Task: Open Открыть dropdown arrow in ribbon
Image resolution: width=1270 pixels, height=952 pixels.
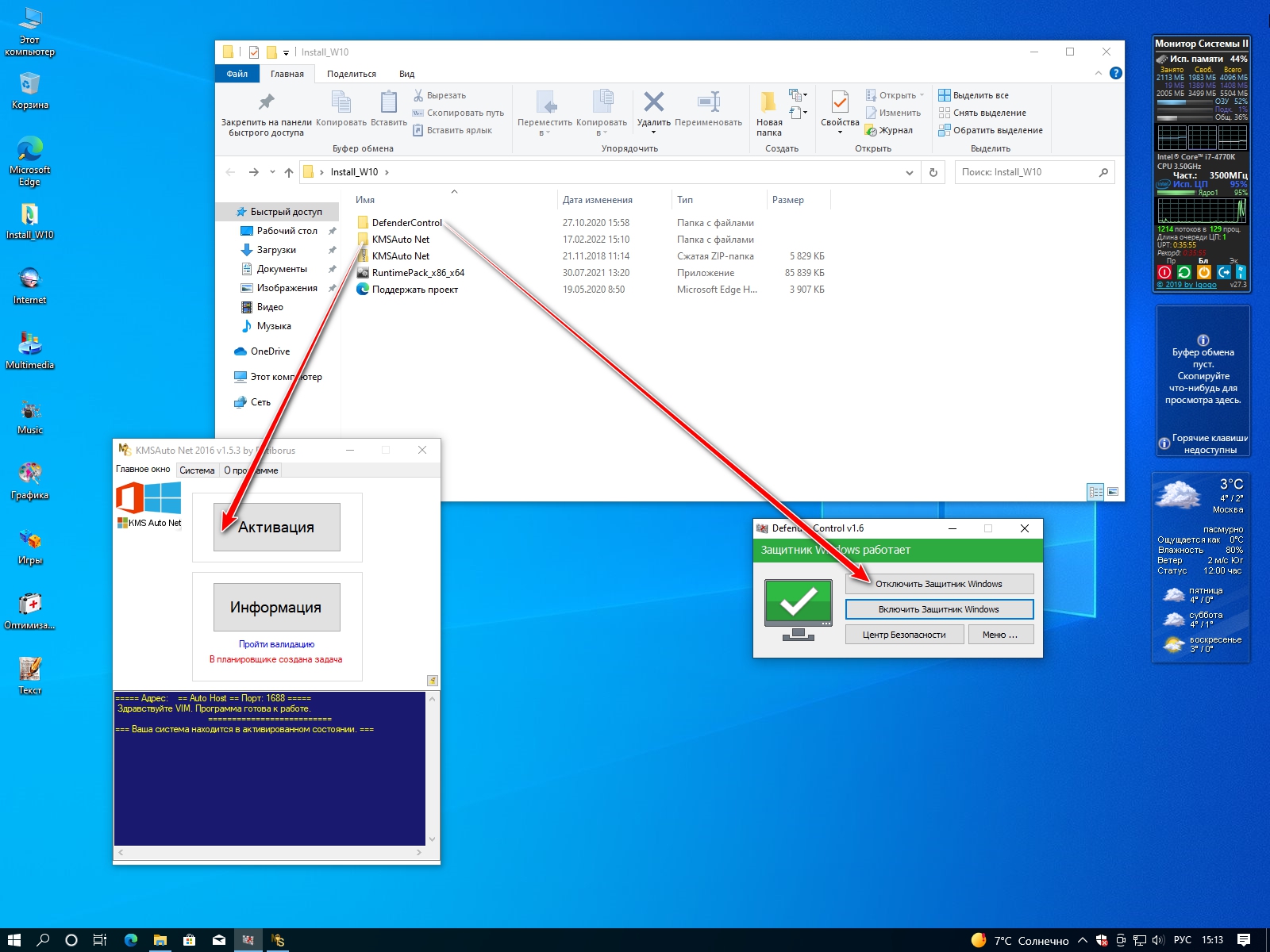Action: pyautogui.click(x=922, y=95)
